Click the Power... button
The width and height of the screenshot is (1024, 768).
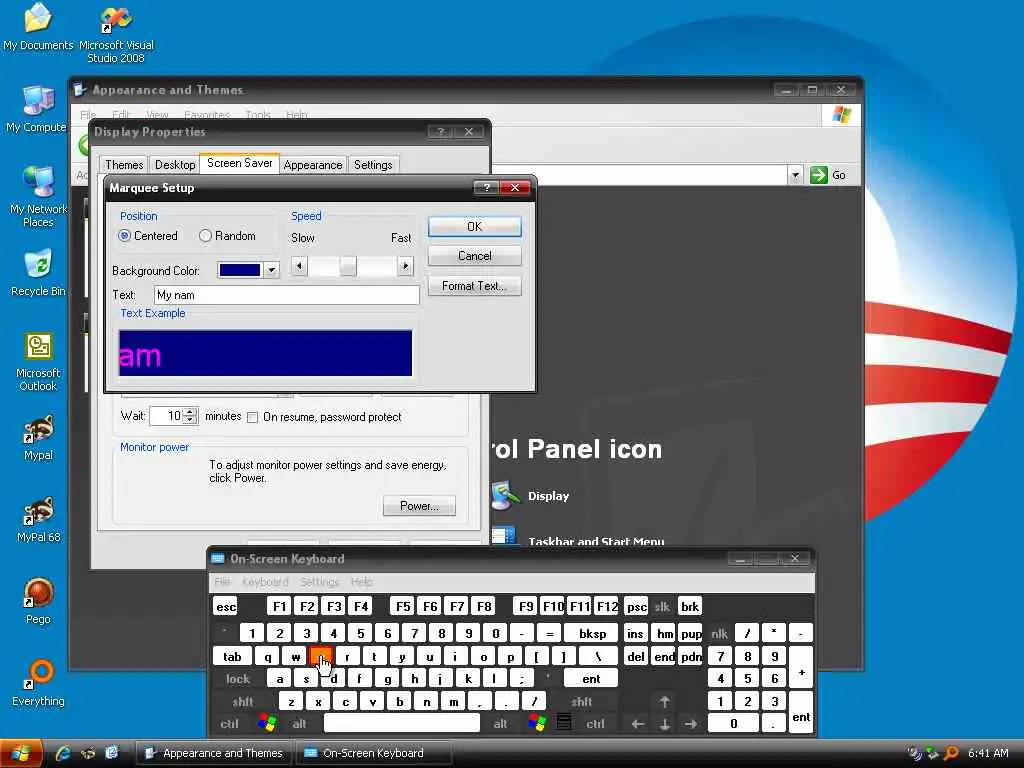[x=419, y=505]
